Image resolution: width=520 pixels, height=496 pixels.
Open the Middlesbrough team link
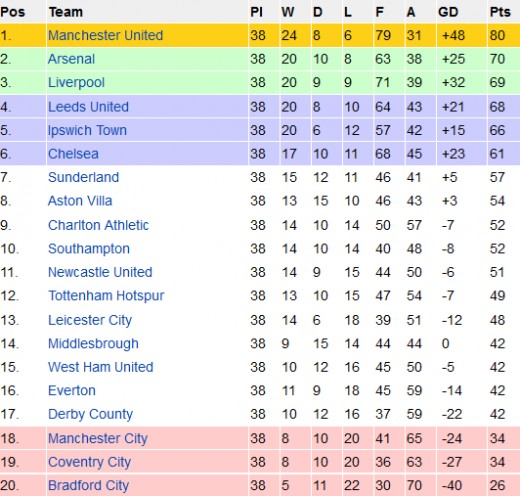coord(93,344)
